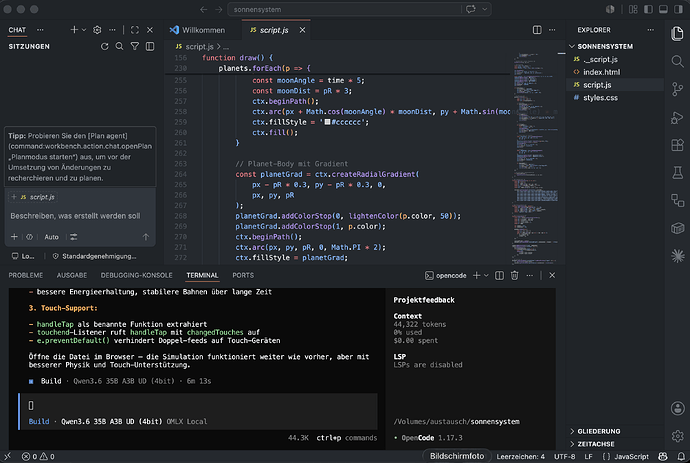
Task: Change Leerzeichen: 4 indentation setting
Action: (521, 456)
